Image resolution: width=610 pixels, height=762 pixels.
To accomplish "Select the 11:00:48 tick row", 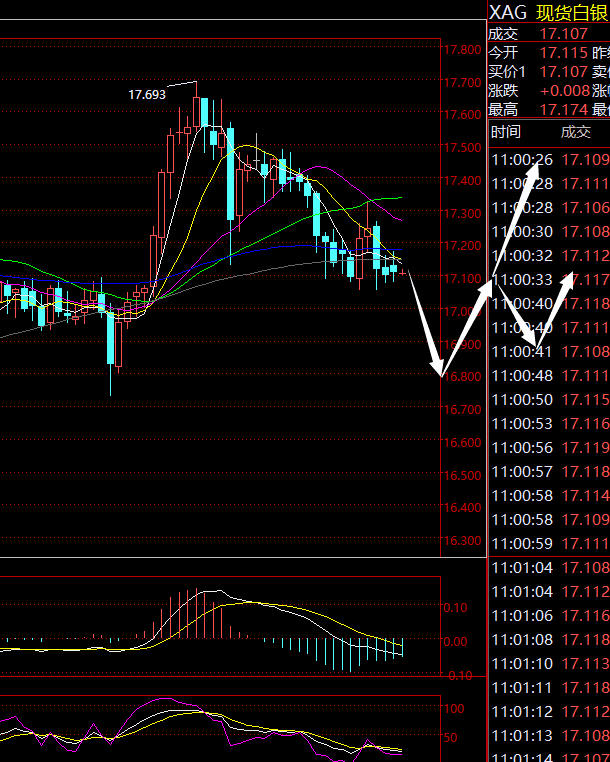I will click(x=548, y=376).
